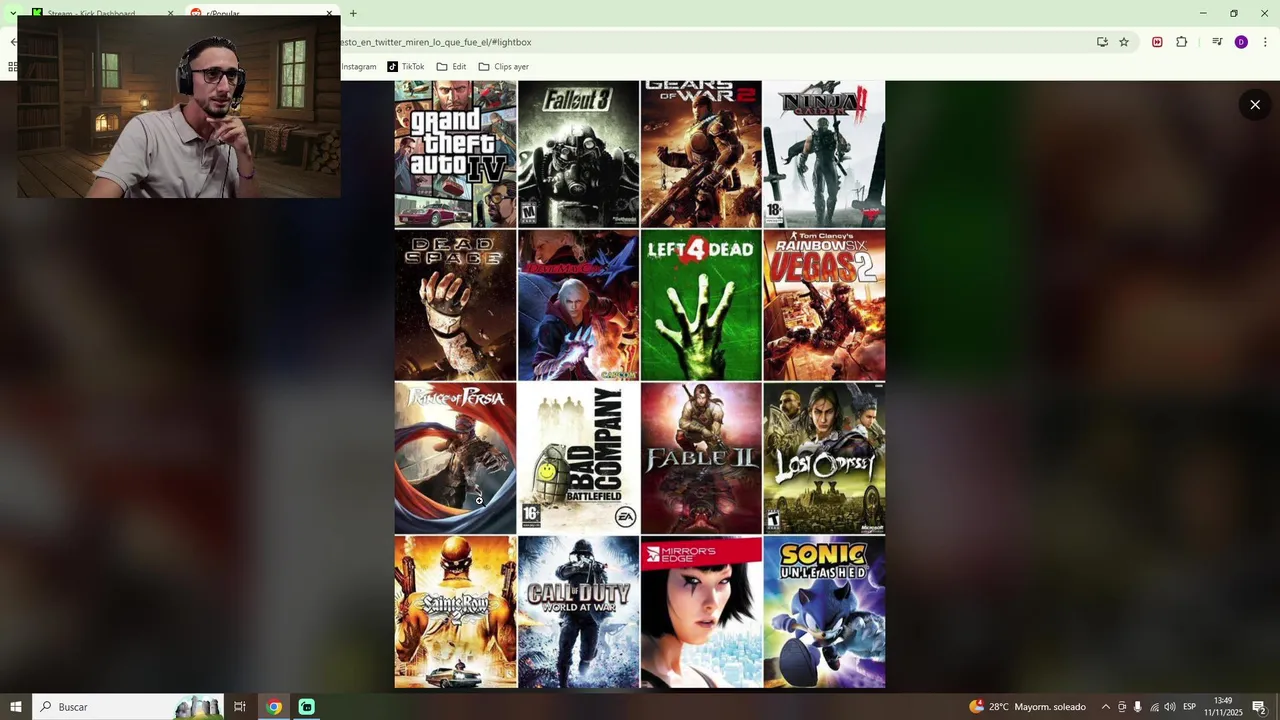Restore down the Chrome window
The height and width of the screenshot is (720, 1280).
click(1234, 13)
